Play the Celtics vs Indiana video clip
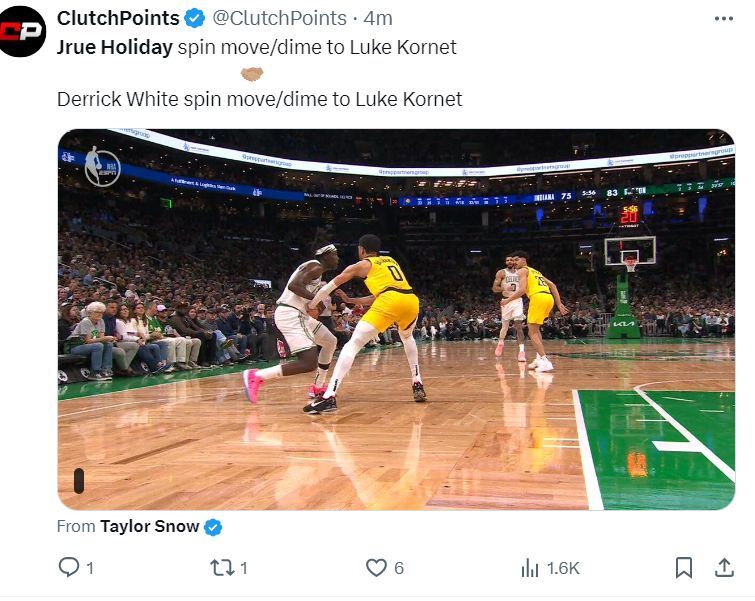Image resolution: width=755 pixels, height=601 pixels. (396, 320)
